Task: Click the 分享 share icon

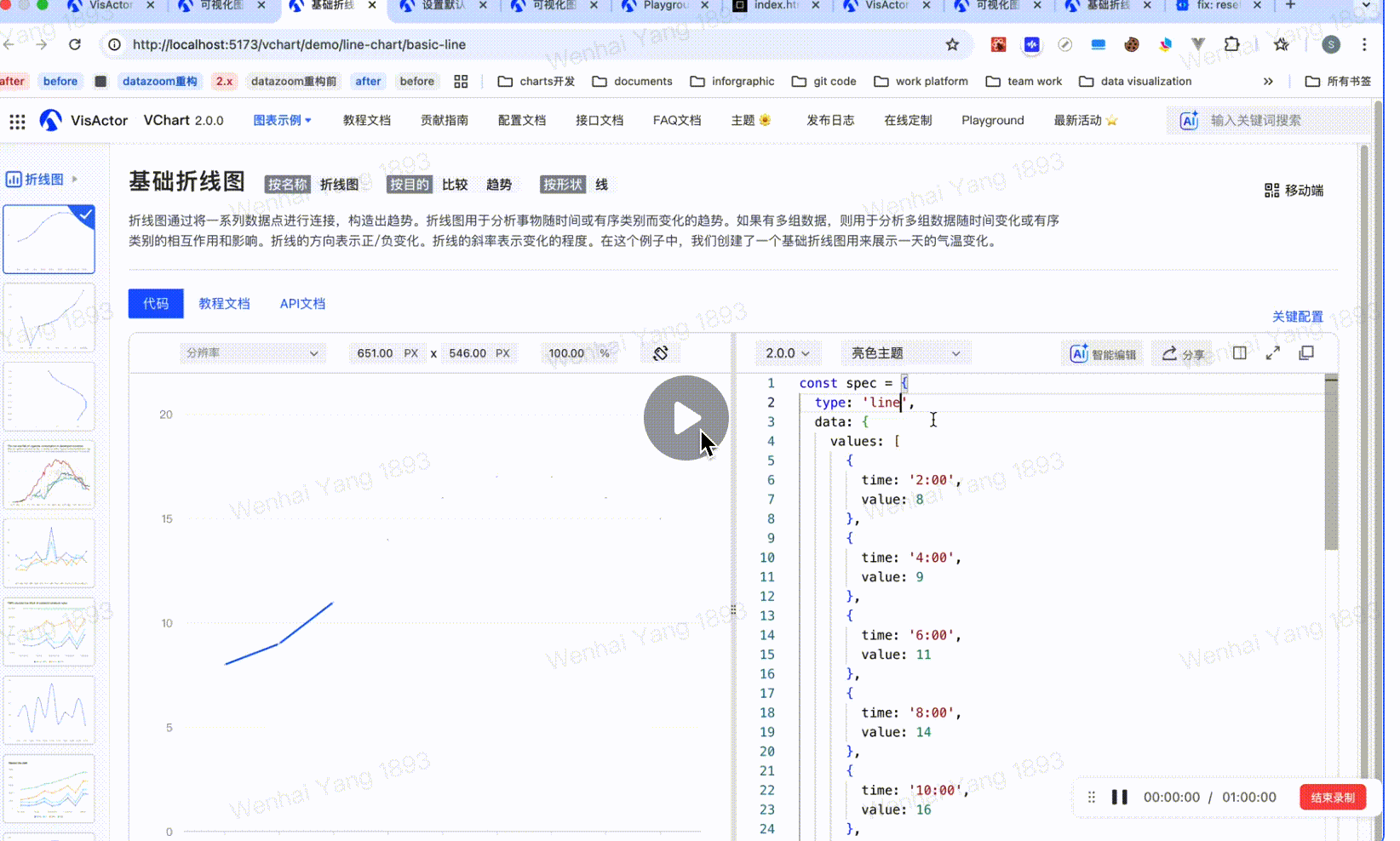Action: click(x=1183, y=354)
